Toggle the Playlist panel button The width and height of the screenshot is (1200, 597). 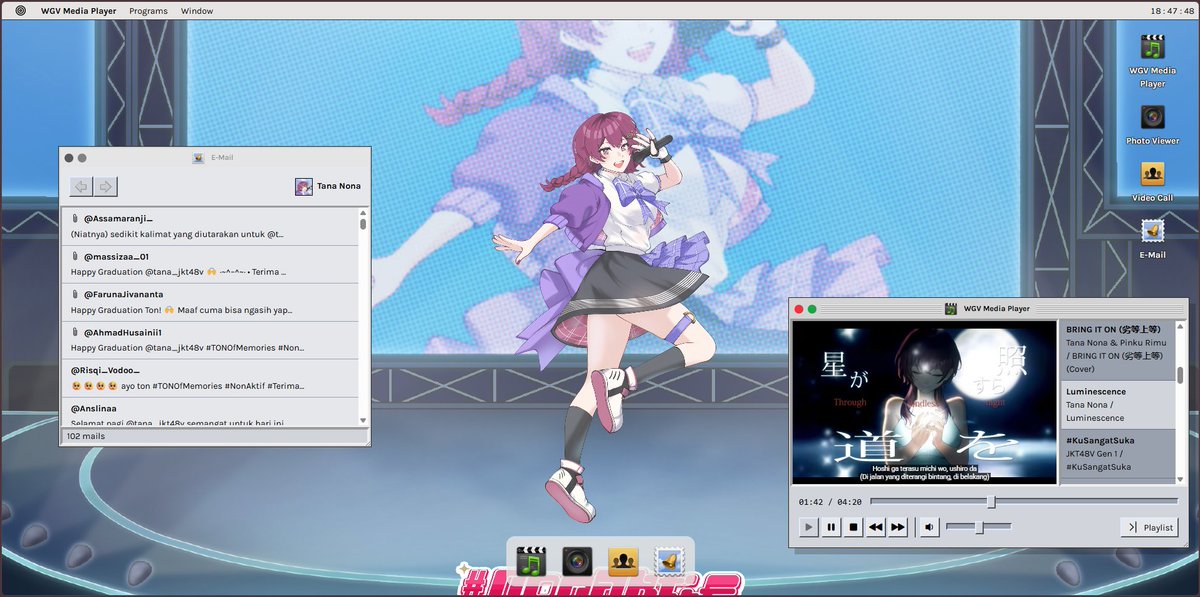coord(1149,527)
